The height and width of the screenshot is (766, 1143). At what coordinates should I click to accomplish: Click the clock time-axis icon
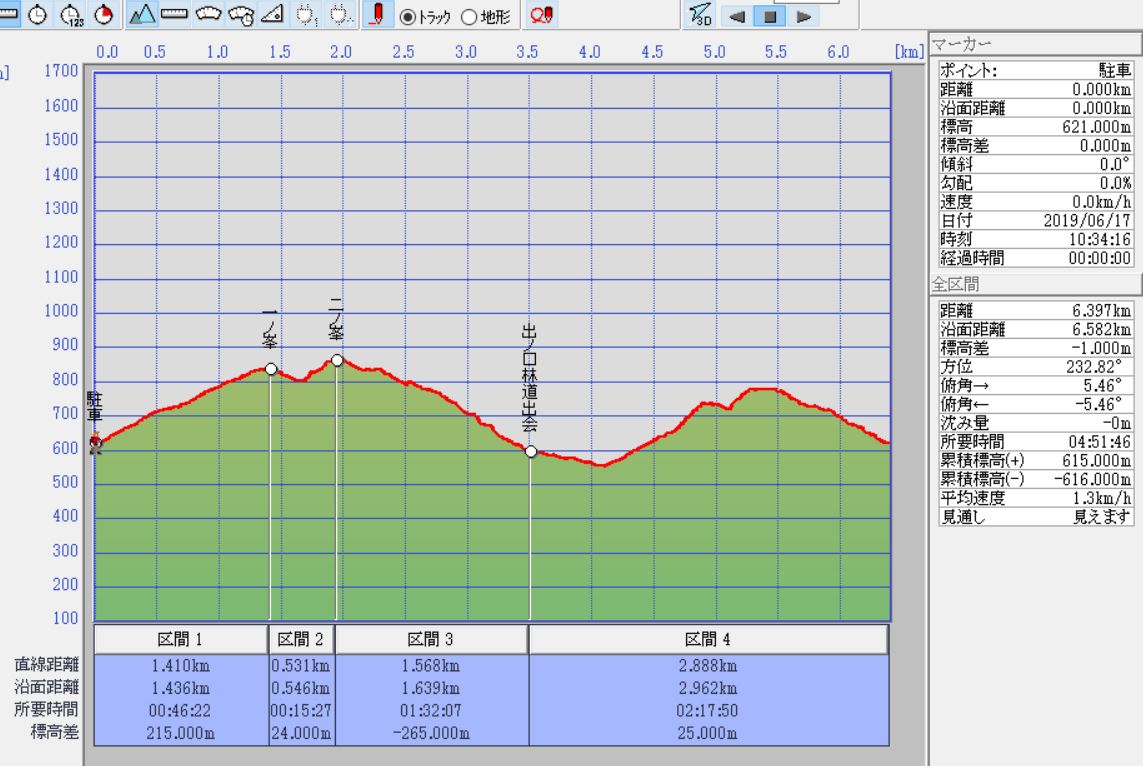37,15
